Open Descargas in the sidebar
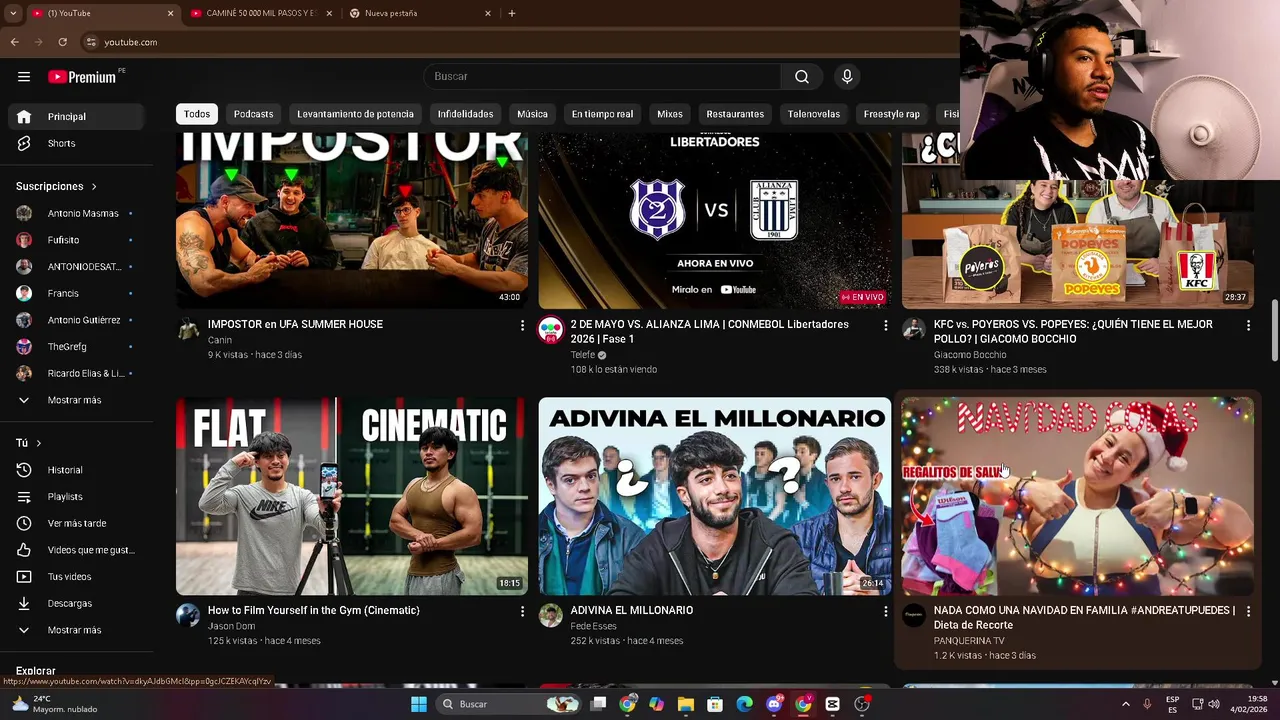This screenshot has height=720, width=1280. coord(76,603)
